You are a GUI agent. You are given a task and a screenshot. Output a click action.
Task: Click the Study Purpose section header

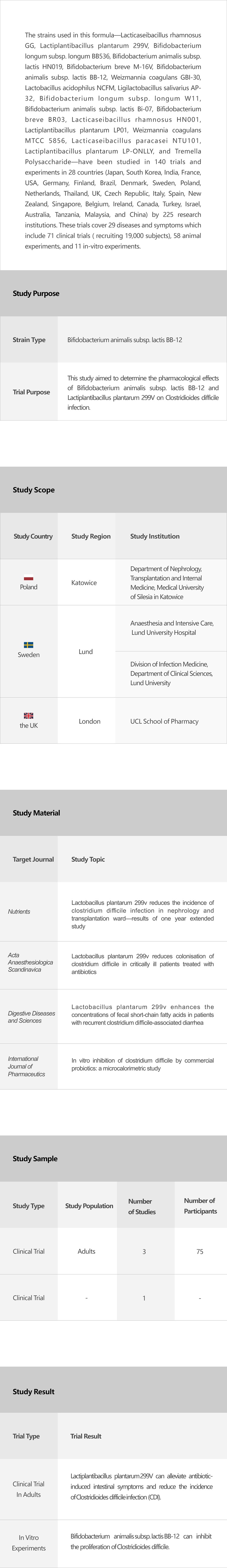pos(36,294)
